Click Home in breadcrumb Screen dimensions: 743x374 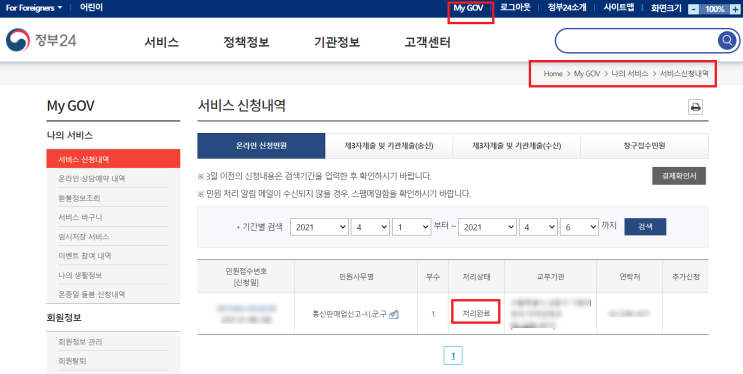553,74
